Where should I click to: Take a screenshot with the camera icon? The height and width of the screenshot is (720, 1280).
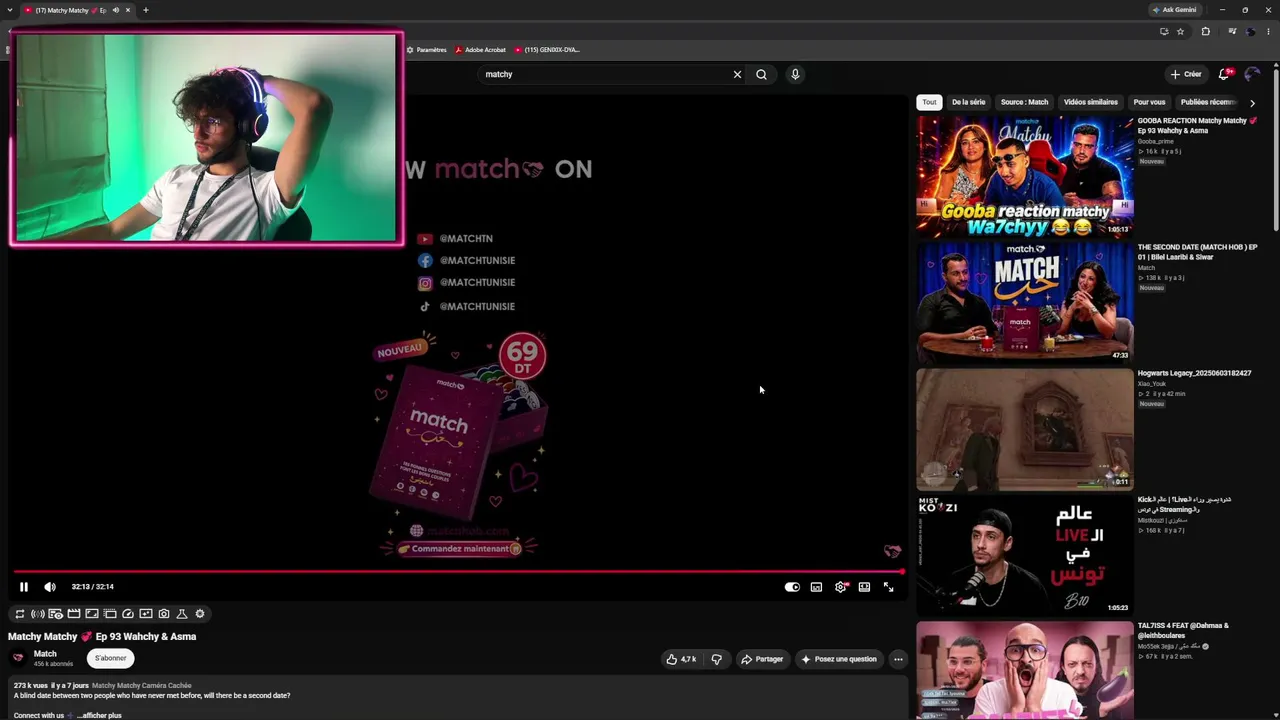click(x=163, y=614)
